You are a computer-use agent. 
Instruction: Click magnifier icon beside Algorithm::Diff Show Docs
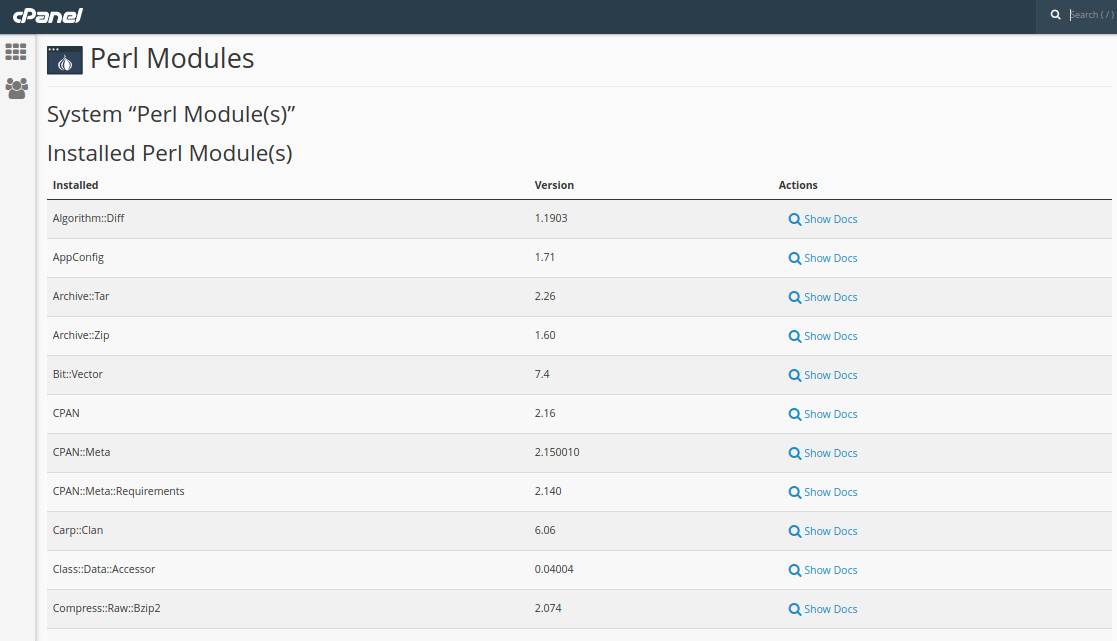[795, 219]
